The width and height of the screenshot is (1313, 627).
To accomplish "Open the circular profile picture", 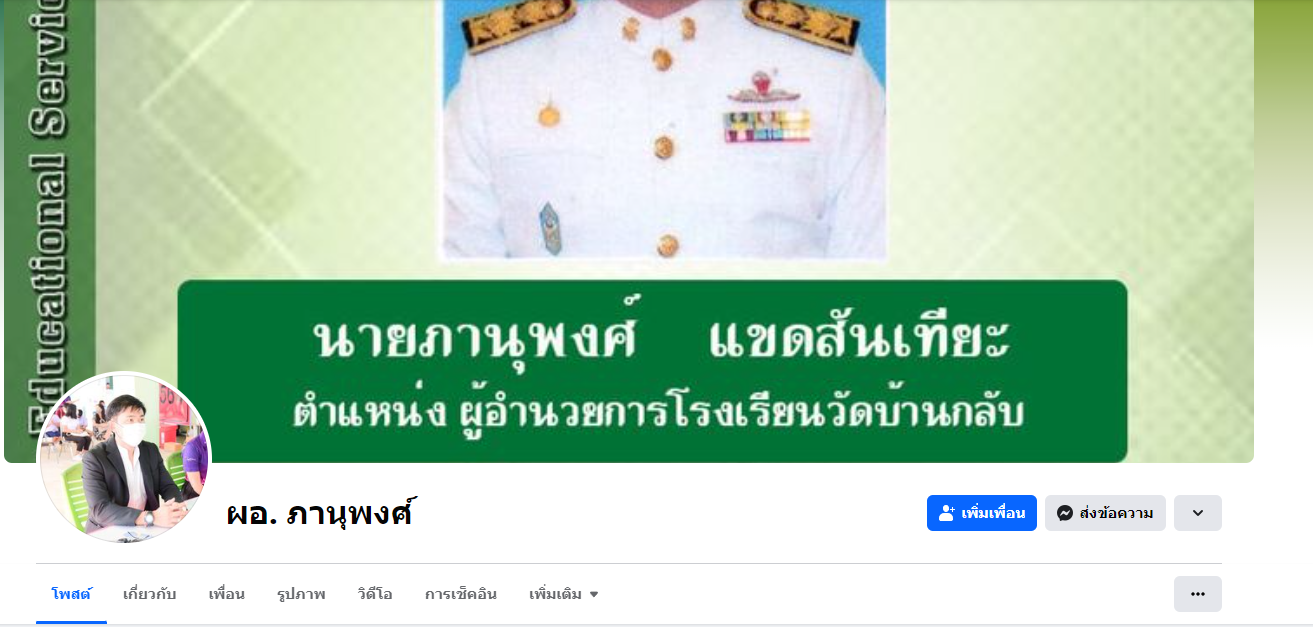I will pos(124,459).
